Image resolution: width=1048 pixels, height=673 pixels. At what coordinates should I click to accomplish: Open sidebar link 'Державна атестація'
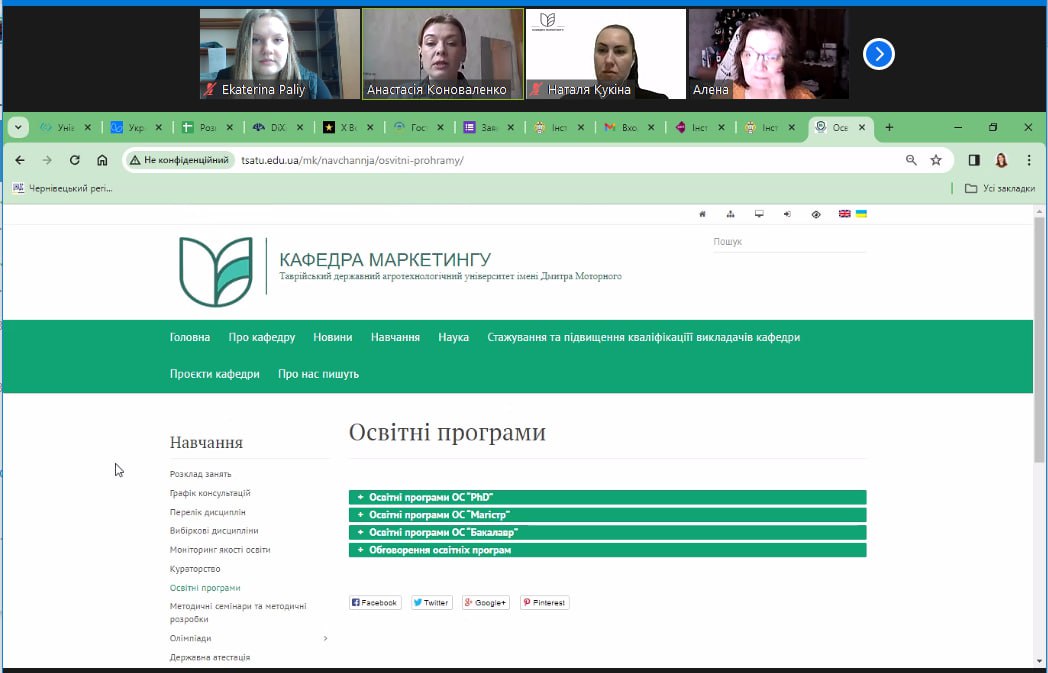[210, 658]
